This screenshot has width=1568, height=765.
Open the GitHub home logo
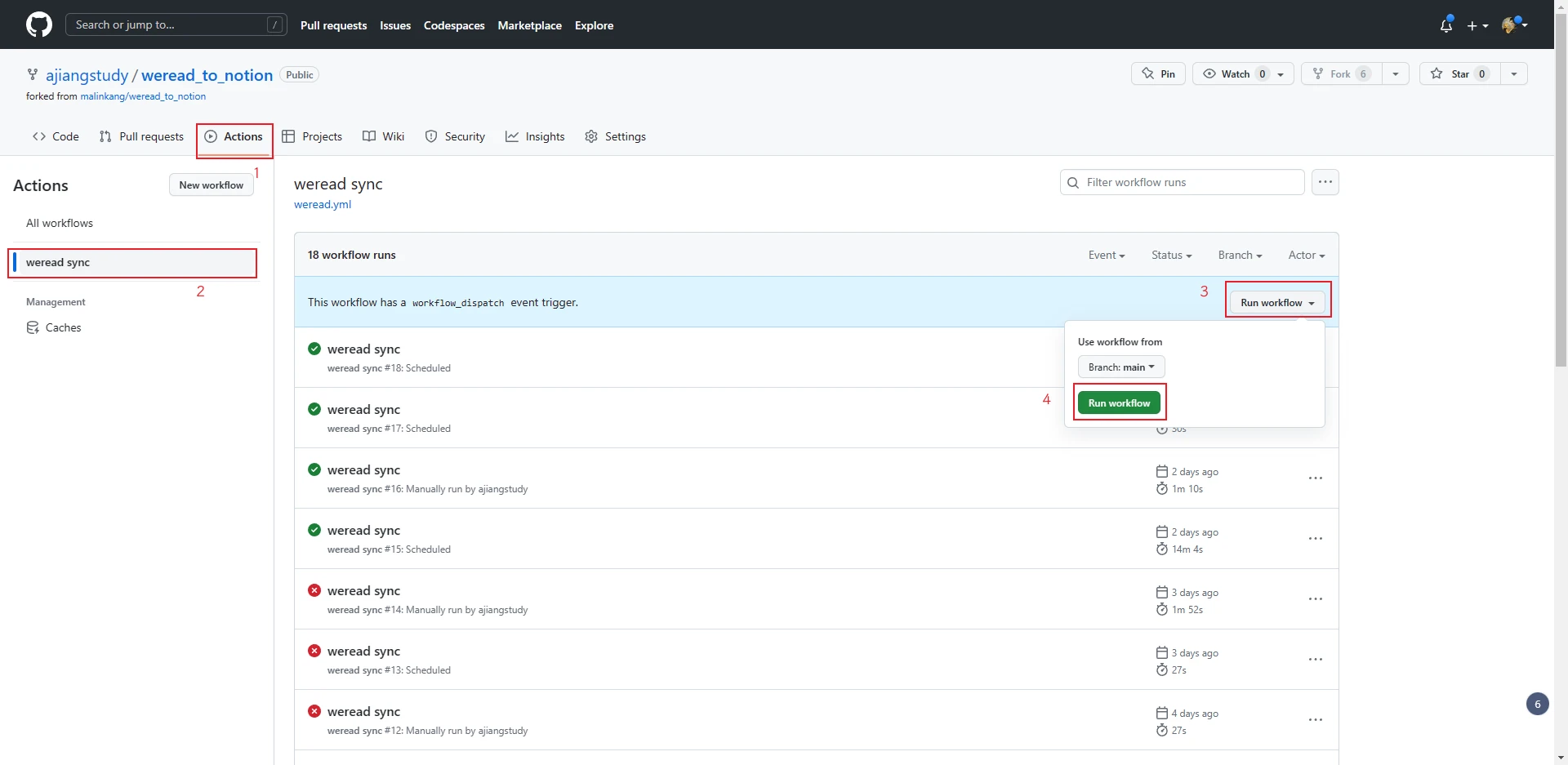point(38,24)
